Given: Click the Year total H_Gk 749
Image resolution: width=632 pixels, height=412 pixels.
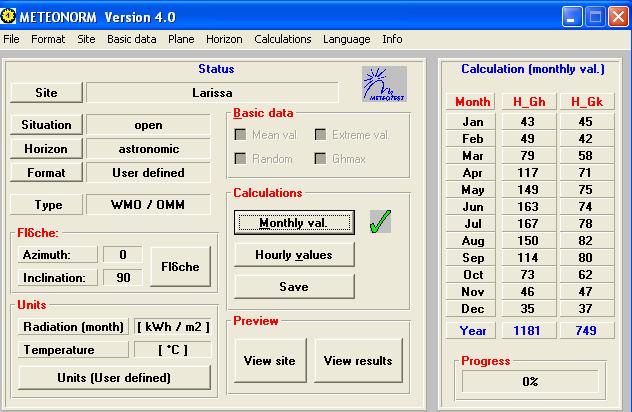Looking at the screenshot, I should pyautogui.click(x=587, y=331).
